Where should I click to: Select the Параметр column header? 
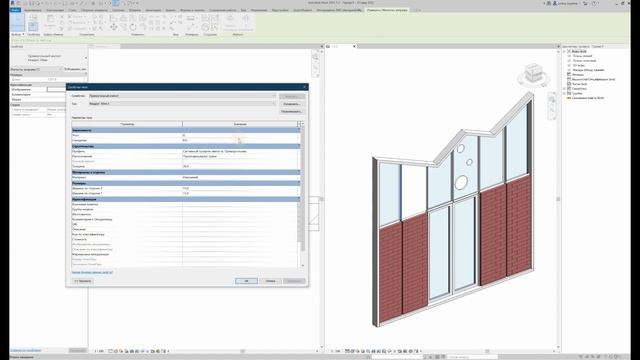point(127,124)
